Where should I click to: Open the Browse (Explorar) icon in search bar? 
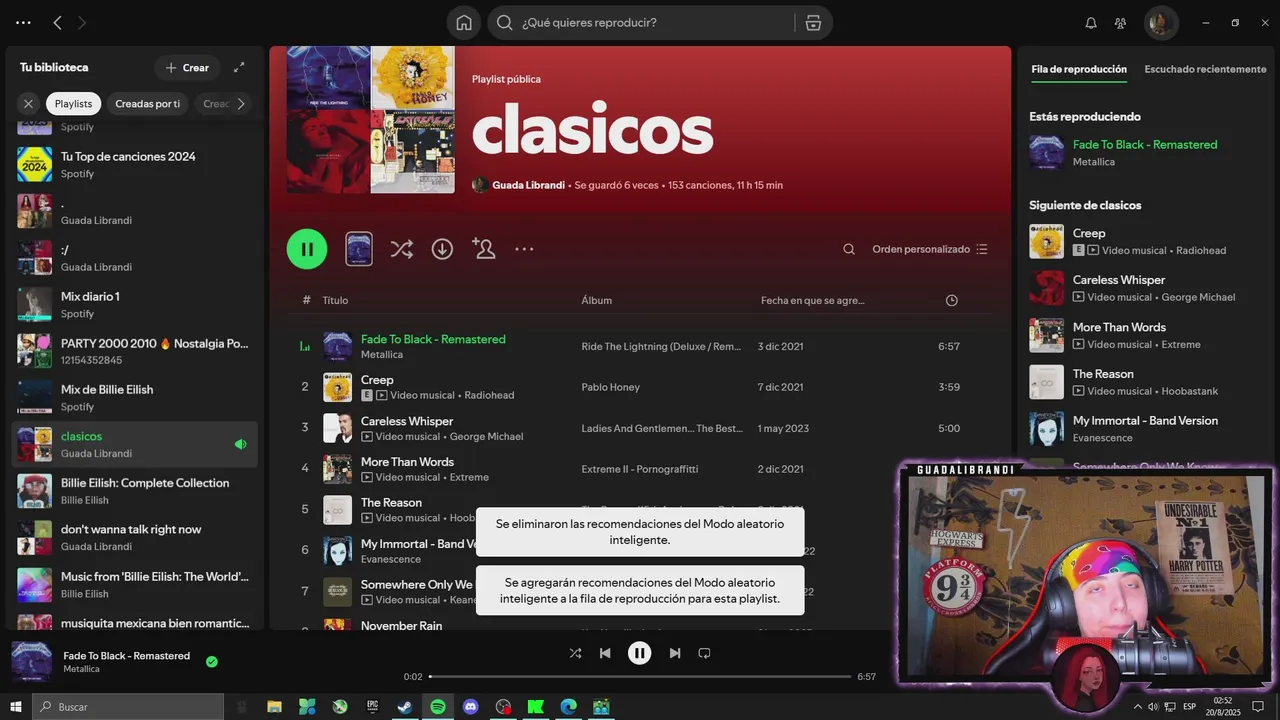coord(813,22)
